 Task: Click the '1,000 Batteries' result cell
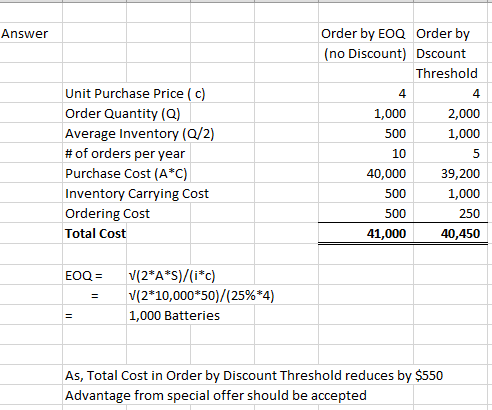click(x=174, y=316)
